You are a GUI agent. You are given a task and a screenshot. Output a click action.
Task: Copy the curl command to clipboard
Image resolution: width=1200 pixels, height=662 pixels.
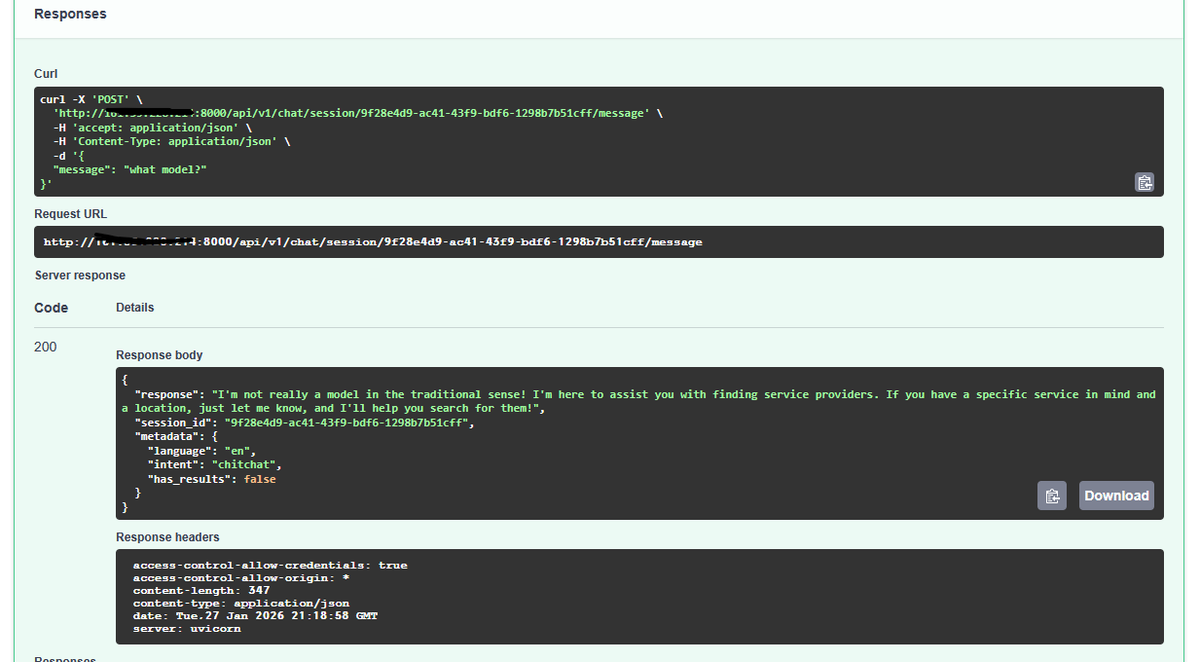point(1144,182)
